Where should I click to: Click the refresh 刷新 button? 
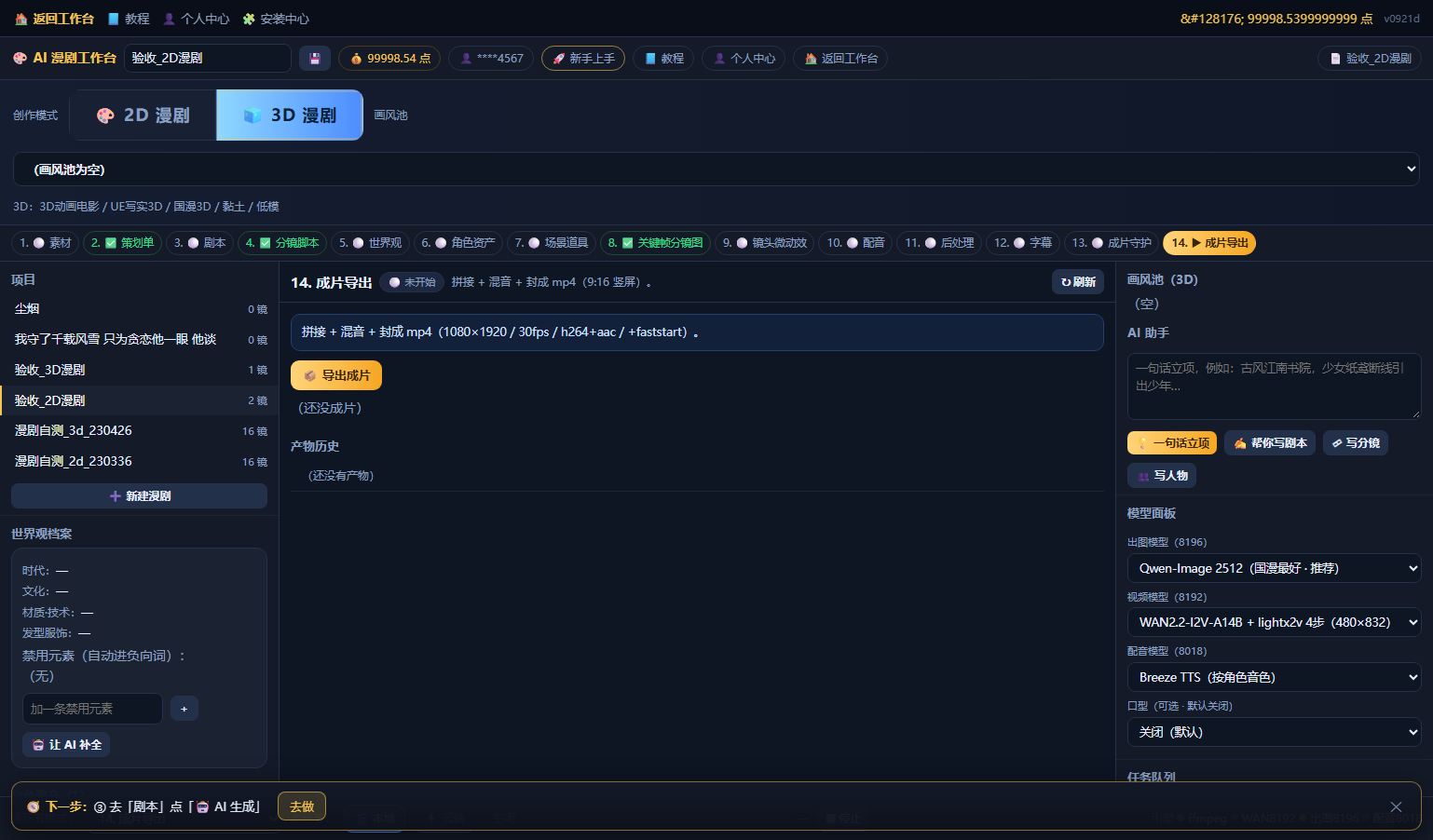pyautogui.click(x=1078, y=282)
